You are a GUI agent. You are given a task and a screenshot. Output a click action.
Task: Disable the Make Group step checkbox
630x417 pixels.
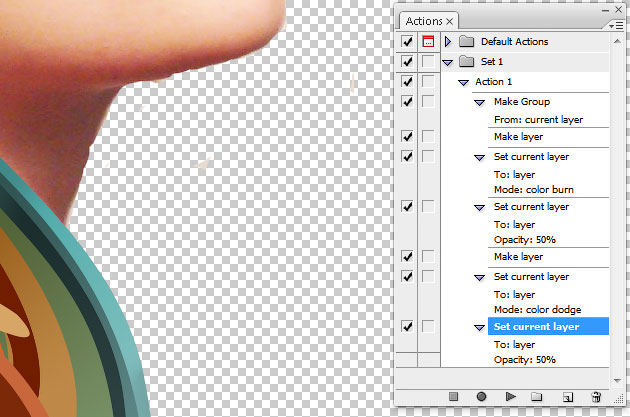[407, 101]
